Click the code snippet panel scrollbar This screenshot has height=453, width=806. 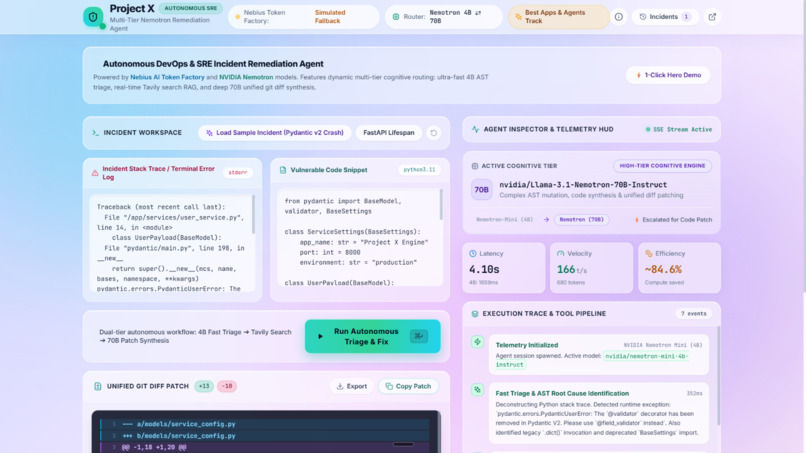441,205
